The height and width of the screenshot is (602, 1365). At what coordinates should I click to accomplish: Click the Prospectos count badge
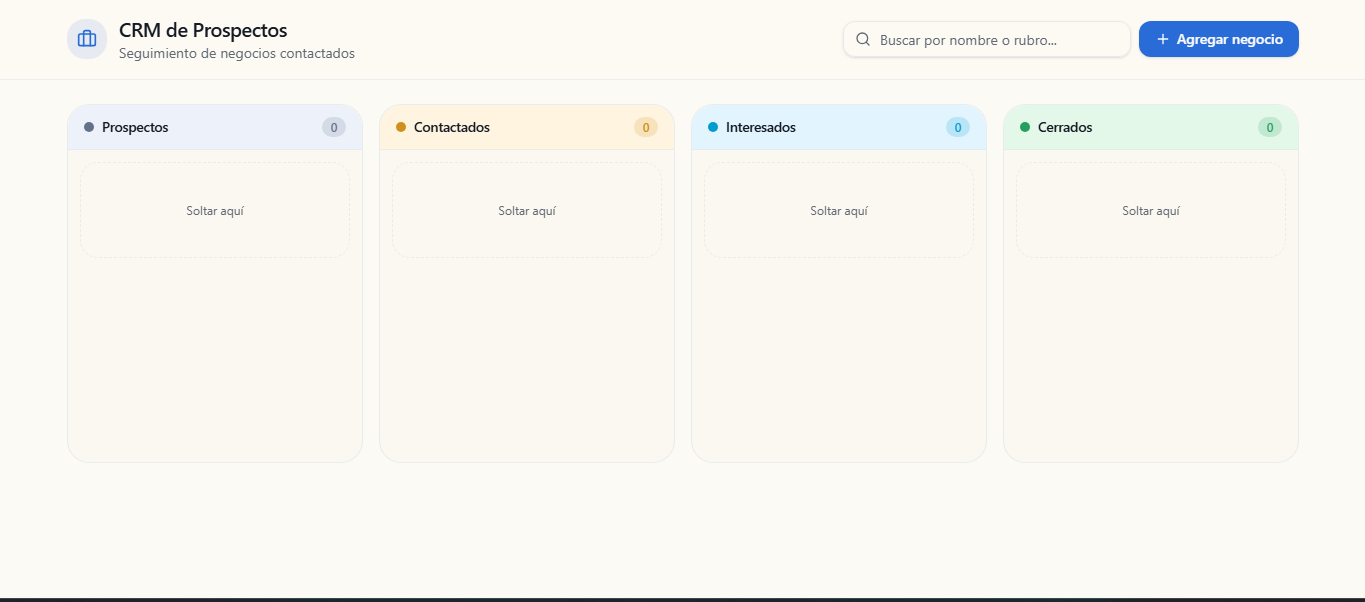[334, 127]
